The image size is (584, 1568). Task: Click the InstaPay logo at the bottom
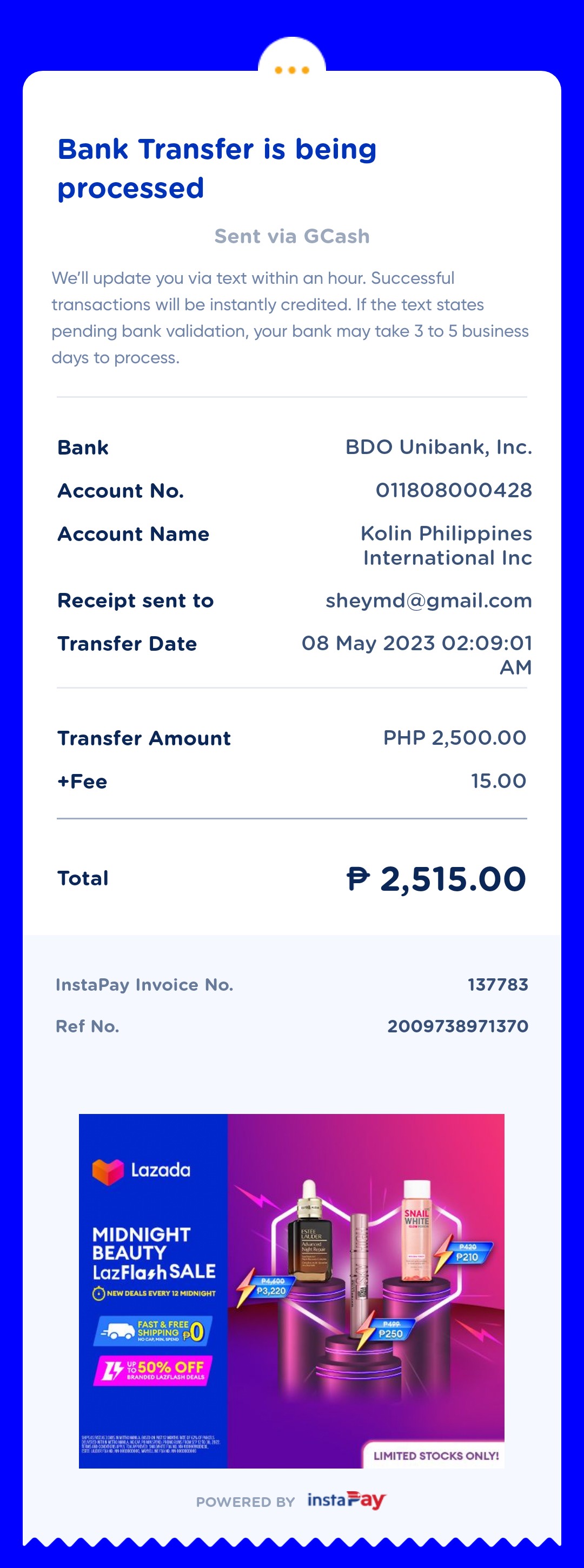pos(346,1500)
